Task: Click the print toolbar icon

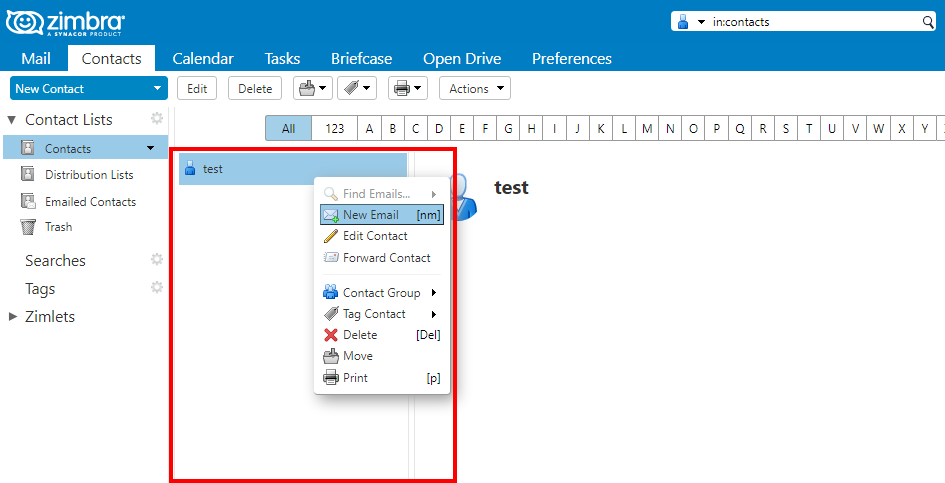Action: pos(401,89)
